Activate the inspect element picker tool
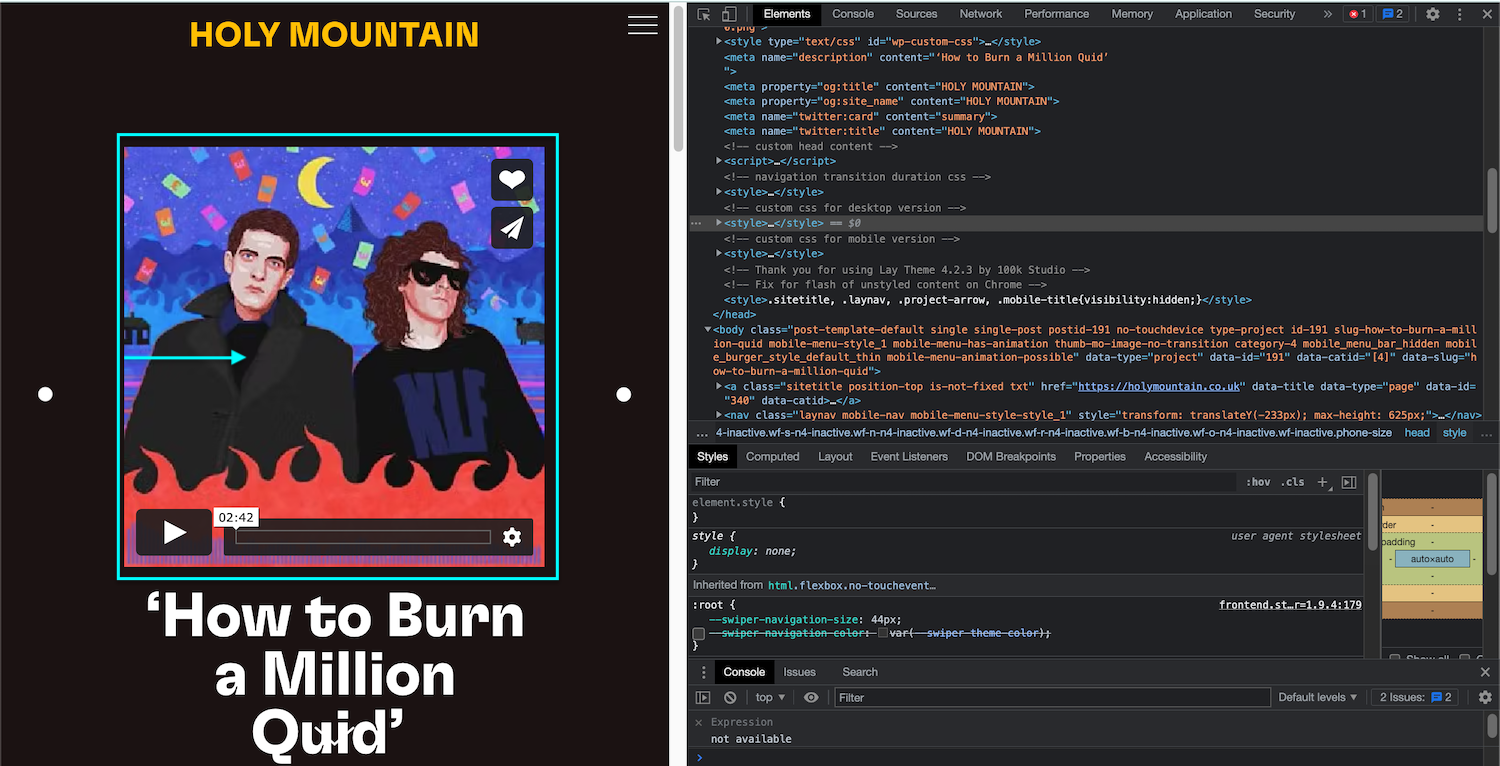The width and height of the screenshot is (1500, 766). 704,14
